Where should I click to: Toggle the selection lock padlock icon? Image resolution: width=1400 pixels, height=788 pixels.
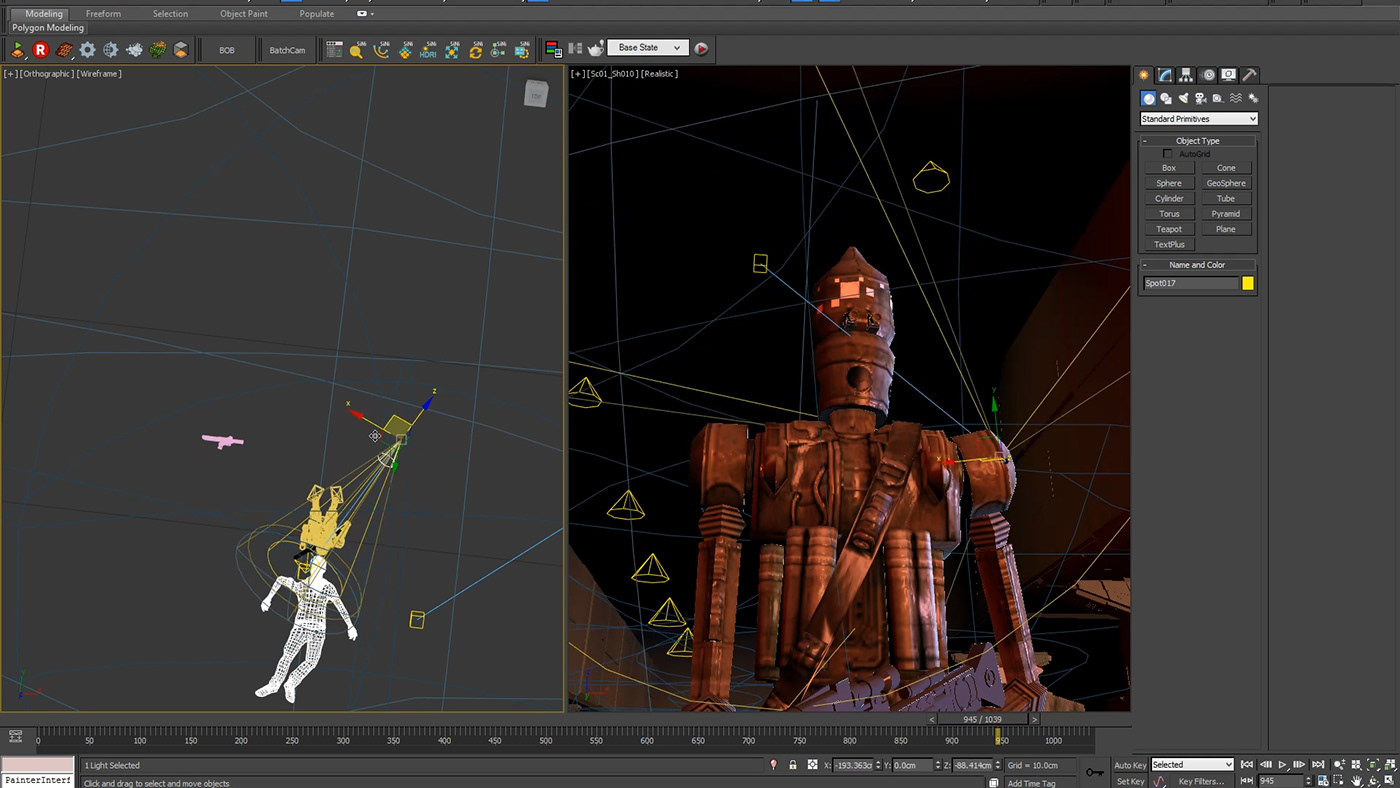[792, 765]
